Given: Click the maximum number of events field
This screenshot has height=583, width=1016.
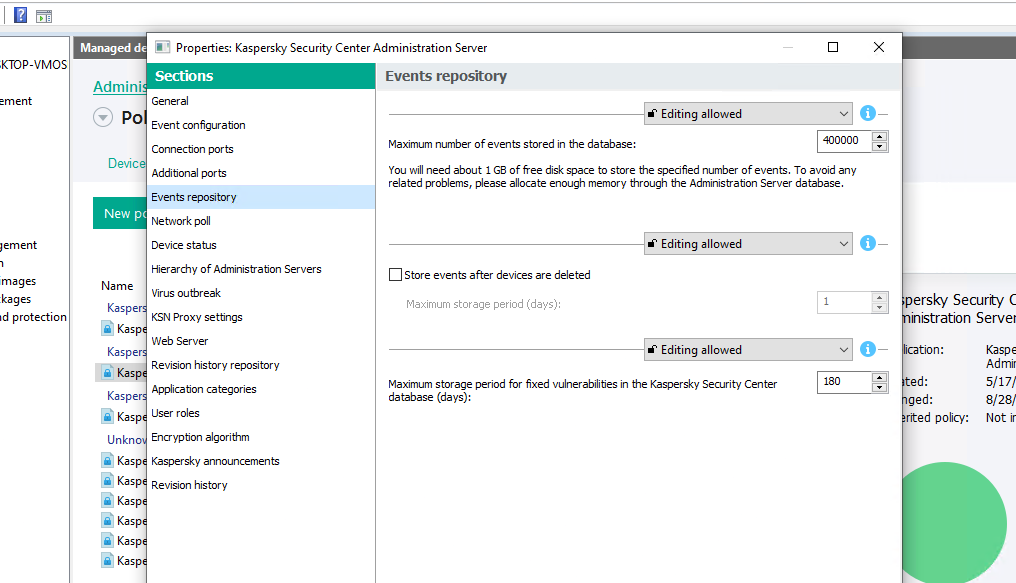Looking at the screenshot, I should click(x=843, y=142).
